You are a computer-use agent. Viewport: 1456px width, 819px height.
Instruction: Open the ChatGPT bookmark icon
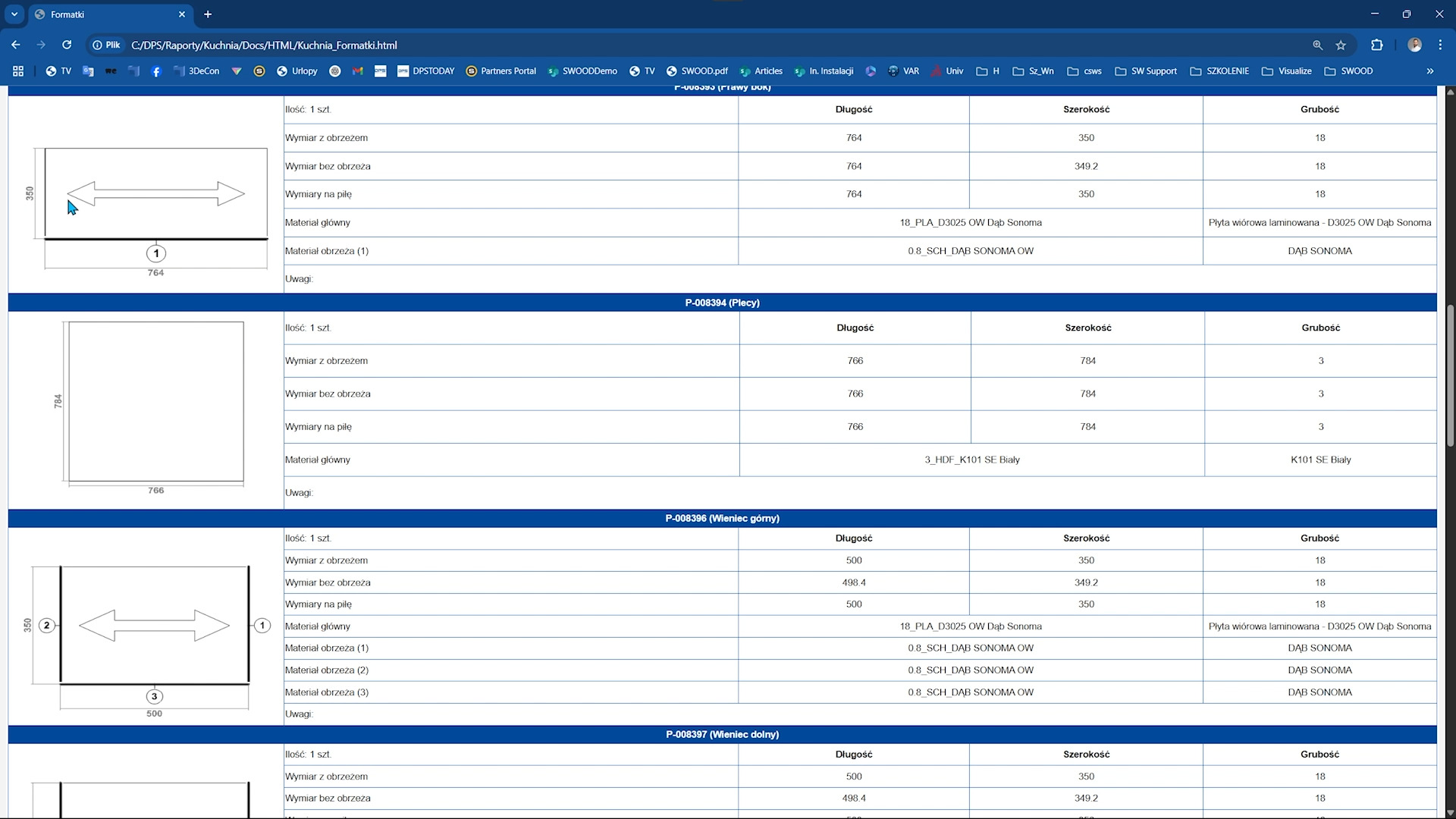[x=334, y=71]
